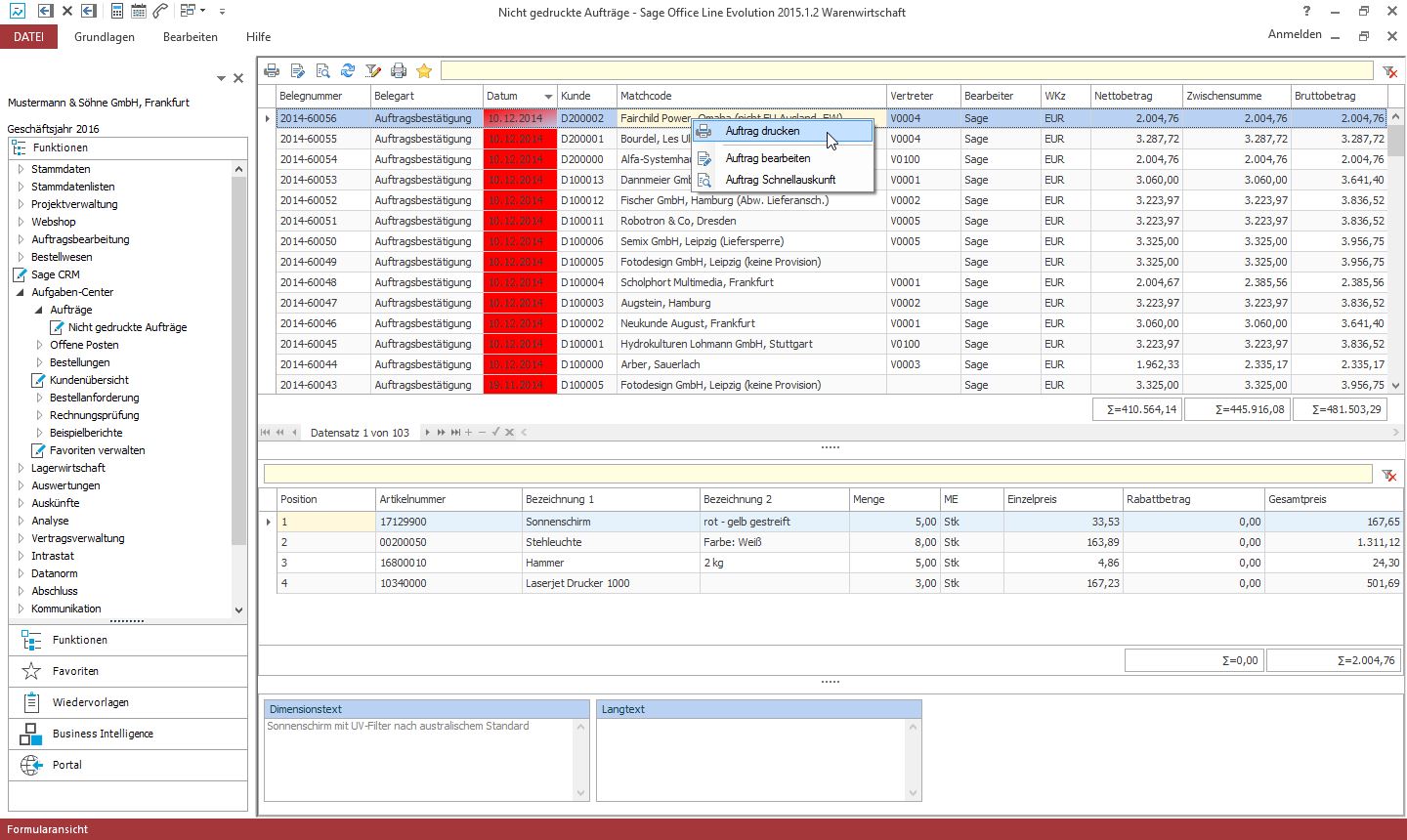Click the filter edit funnel icon
The width and height of the screenshot is (1407, 840).
pos(372,70)
